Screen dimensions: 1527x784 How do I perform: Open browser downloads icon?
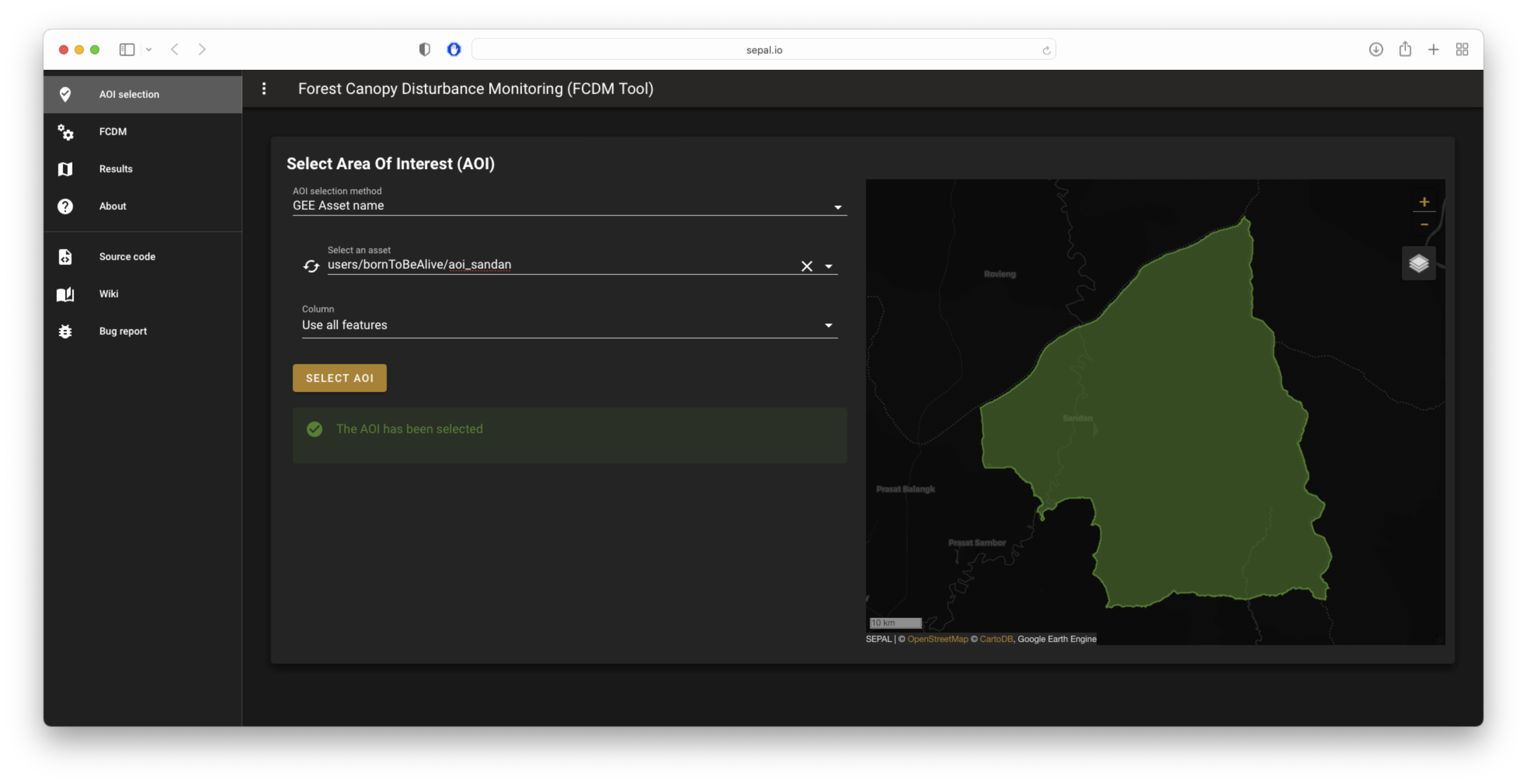pyautogui.click(x=1376, y=50)
